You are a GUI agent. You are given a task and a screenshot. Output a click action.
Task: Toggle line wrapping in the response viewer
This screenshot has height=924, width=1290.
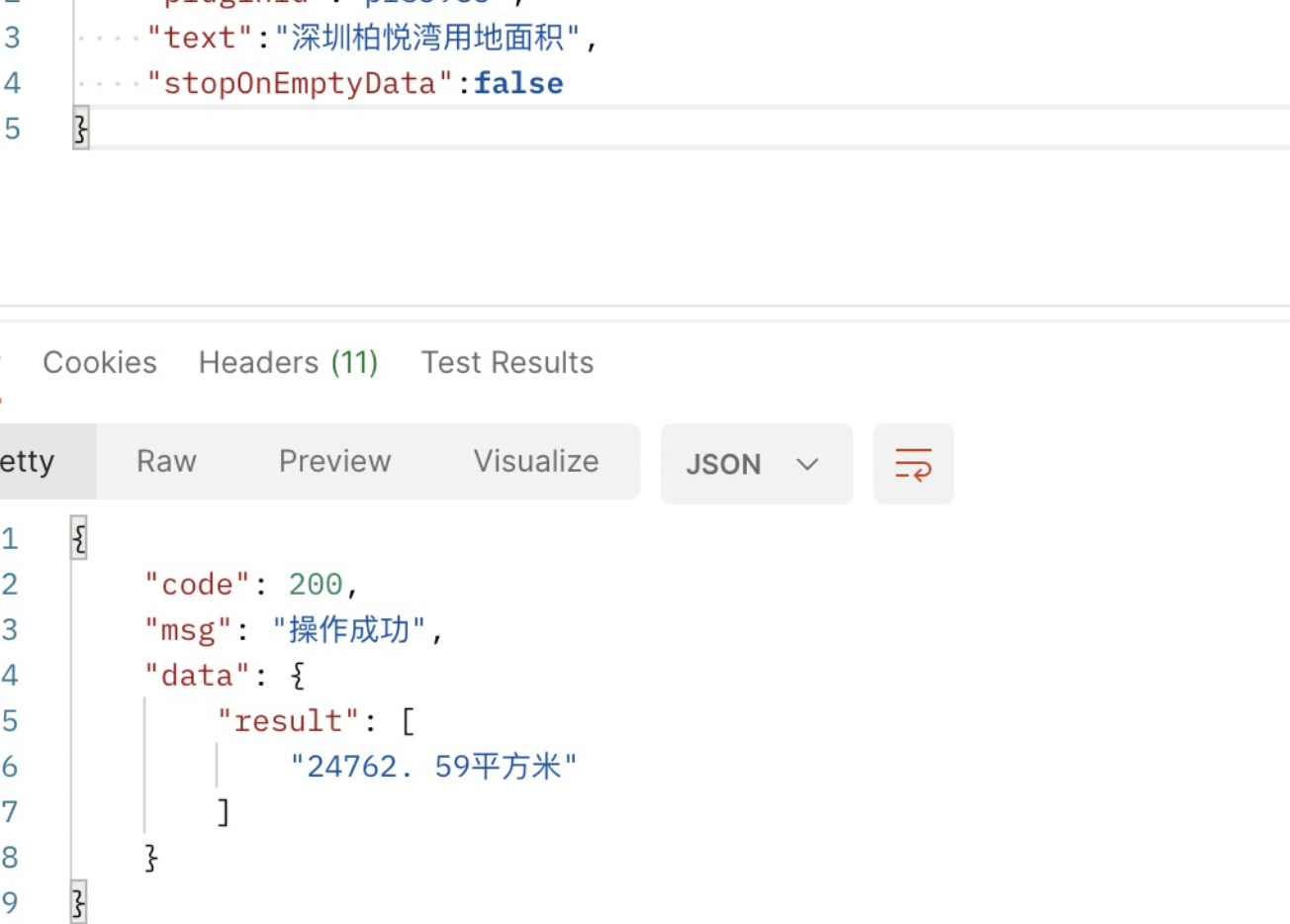912,463
